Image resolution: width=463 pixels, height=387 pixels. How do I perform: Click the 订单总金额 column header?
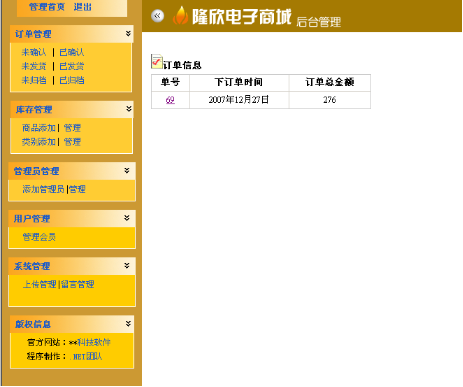(330, 82)
